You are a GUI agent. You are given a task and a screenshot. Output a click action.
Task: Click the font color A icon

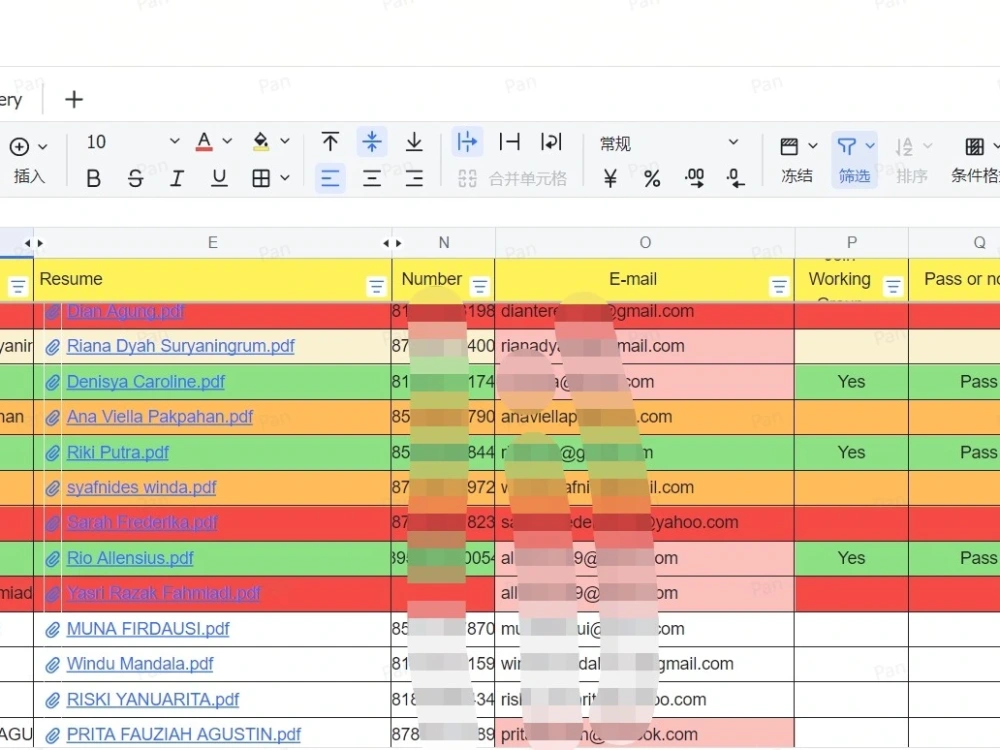(x=204, y=142)
